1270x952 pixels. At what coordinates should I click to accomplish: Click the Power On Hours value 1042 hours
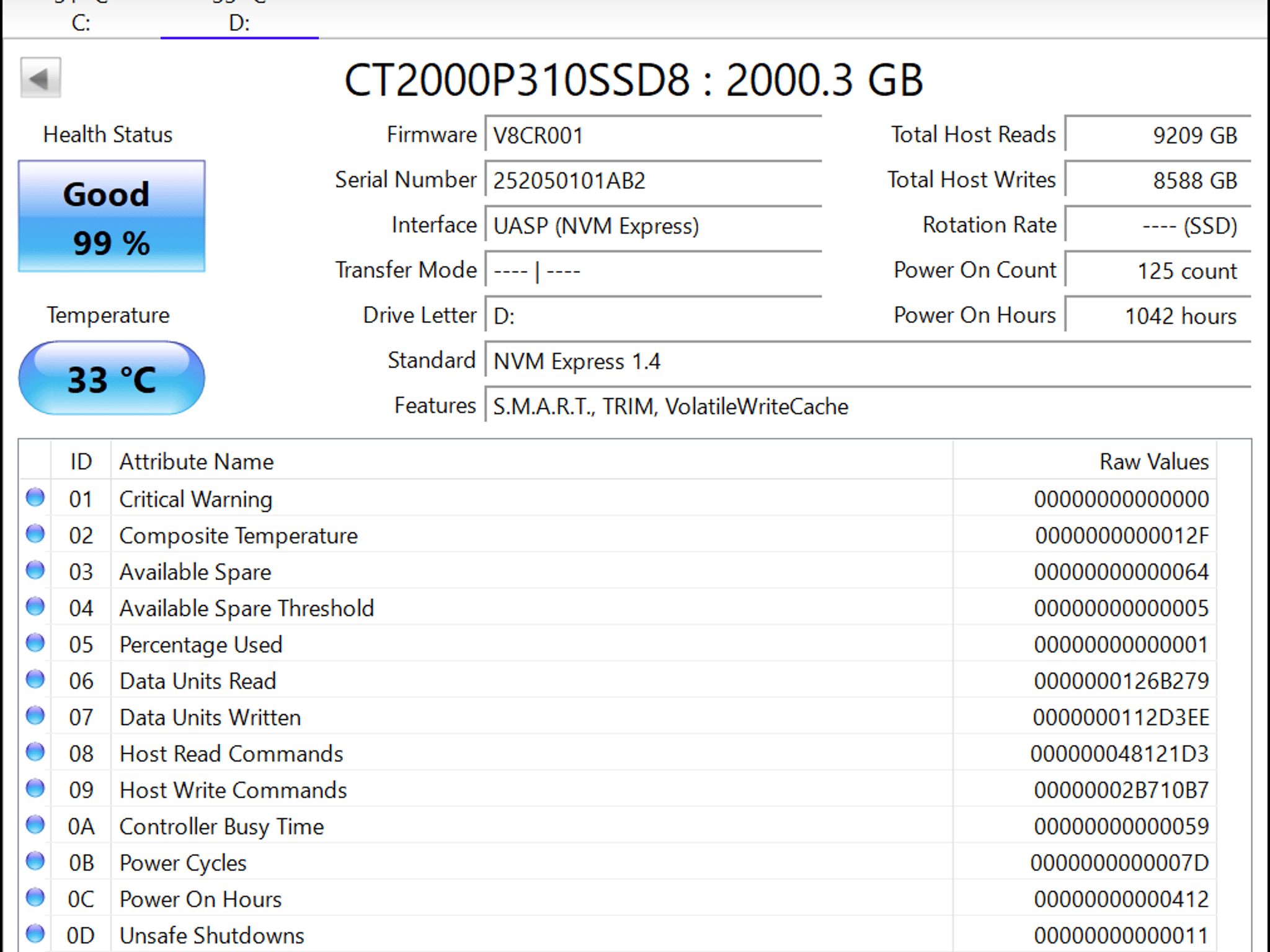click(x=1158, y=315)
